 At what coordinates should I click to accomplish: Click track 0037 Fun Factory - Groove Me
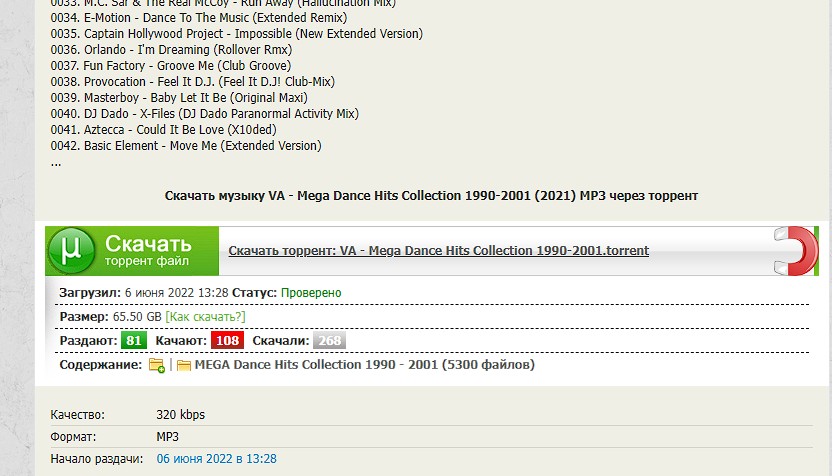(171, 65)
